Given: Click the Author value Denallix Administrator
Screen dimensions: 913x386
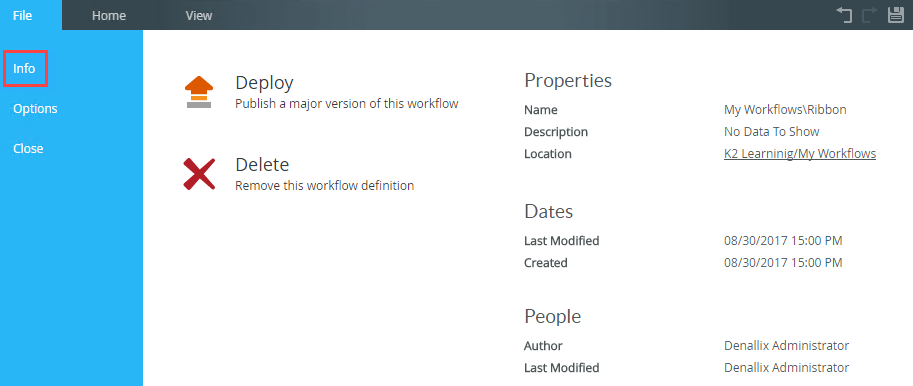Looking at the screenshot, I should pos(786,346).
